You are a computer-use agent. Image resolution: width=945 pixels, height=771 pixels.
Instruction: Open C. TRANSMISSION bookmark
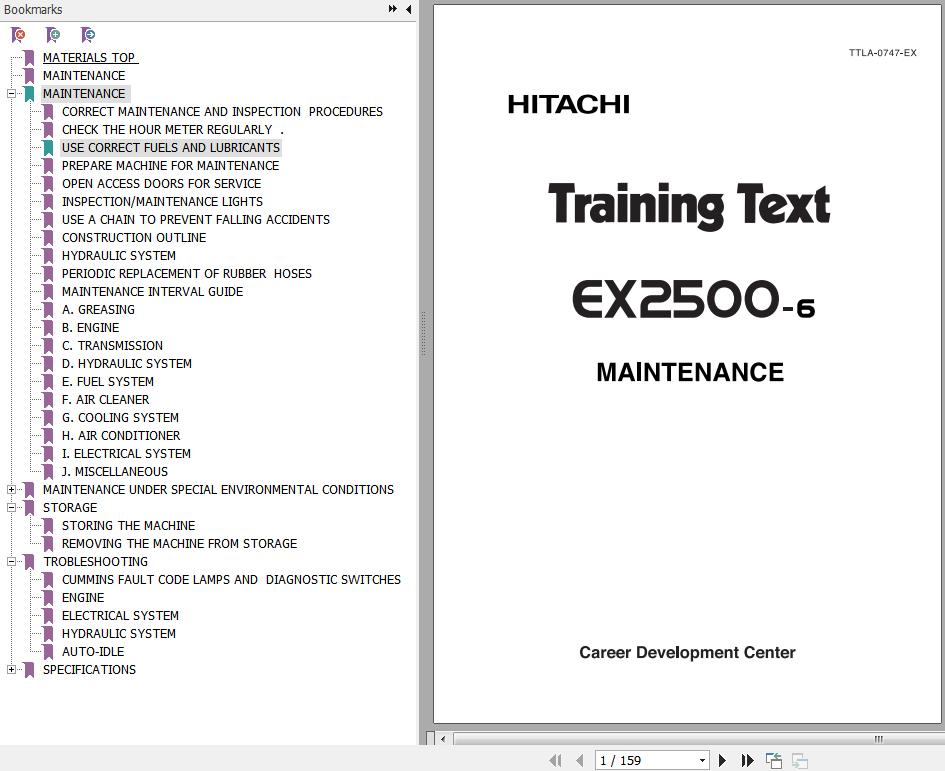tap(112, 345)
